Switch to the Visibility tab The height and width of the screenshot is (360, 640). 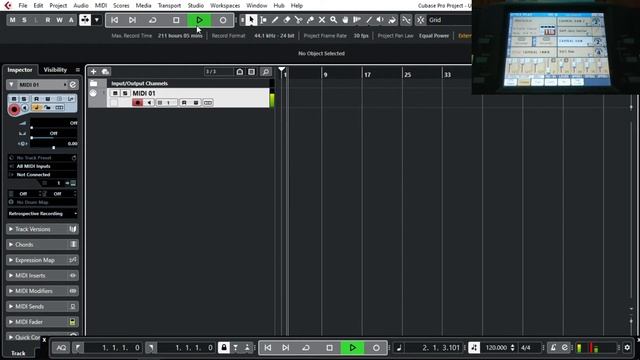(55, 70)
